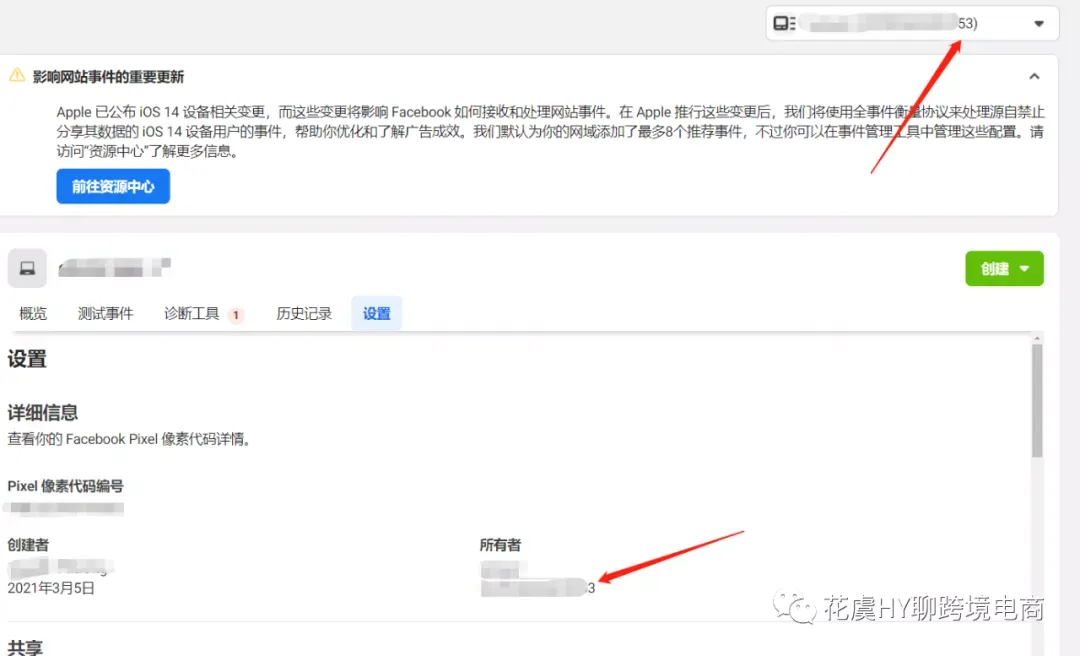Open the 诊断工具 tab

191,314
